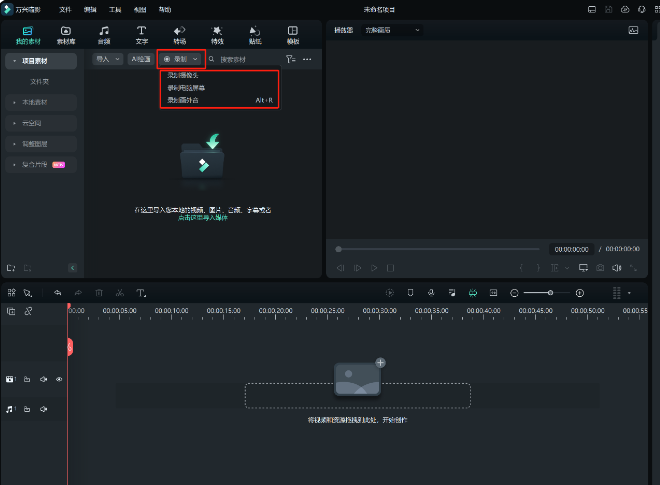Mute audio track 1 speaker icon
Screen dimensions: 660x485
(43, 409)
